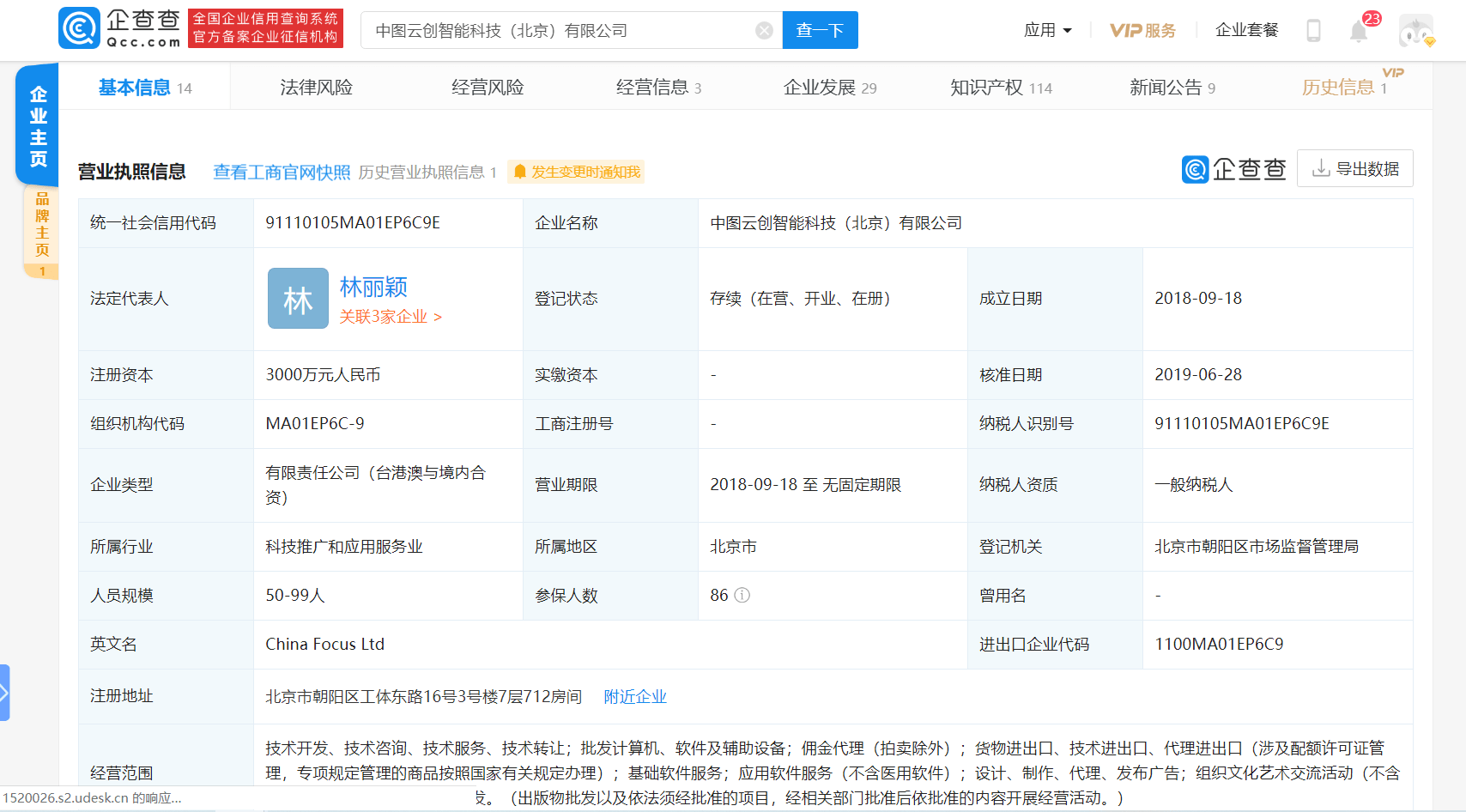Open 附近企业 link near address
Screen dimensions: 1466x812
coord(635,697)
